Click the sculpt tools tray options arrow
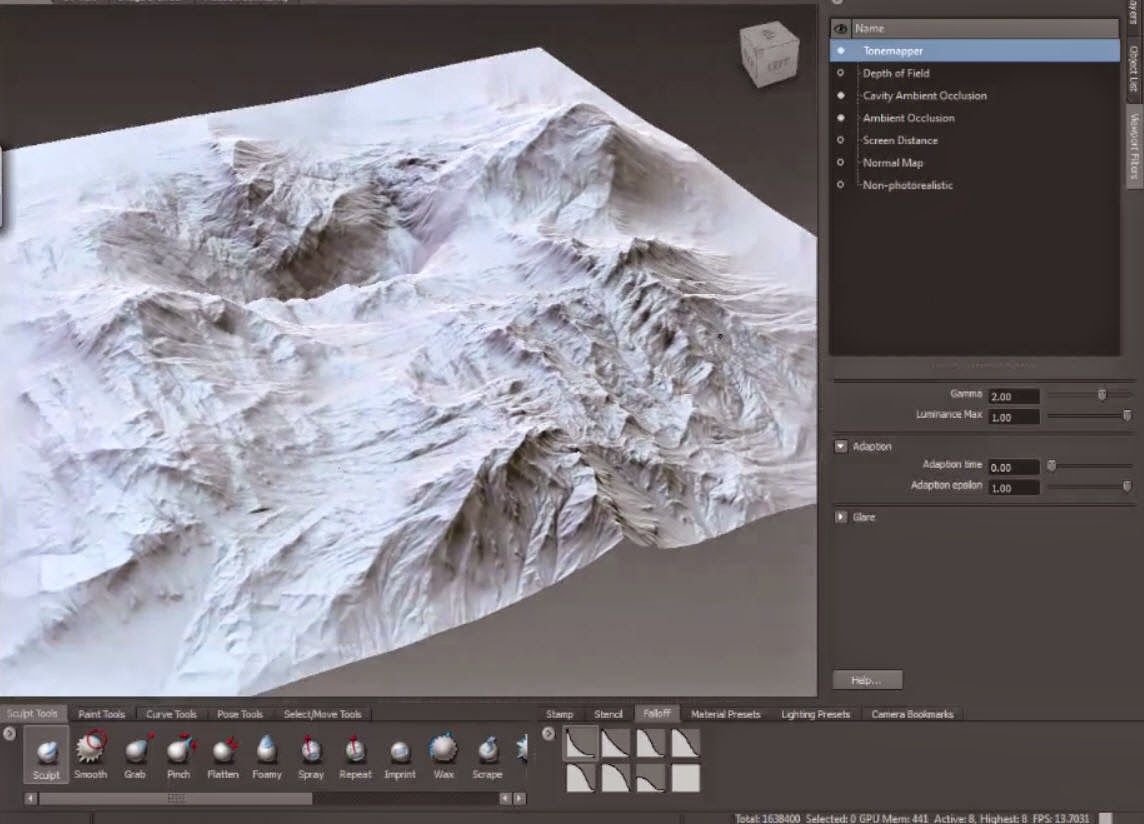Screen dimensions: 1144x824 click(9, 734)
